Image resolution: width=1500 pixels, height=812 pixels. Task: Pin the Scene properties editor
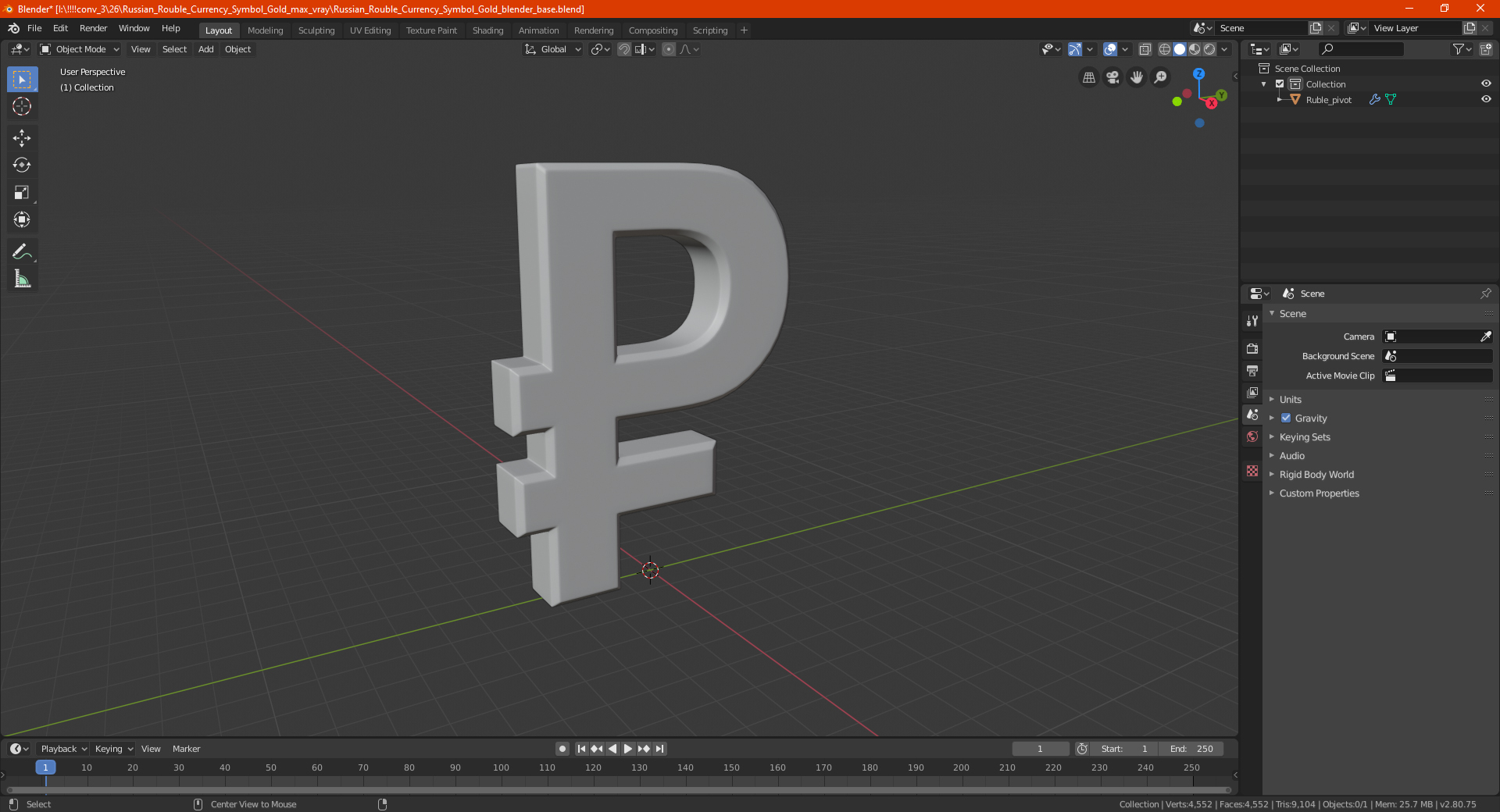point(1485,294)
